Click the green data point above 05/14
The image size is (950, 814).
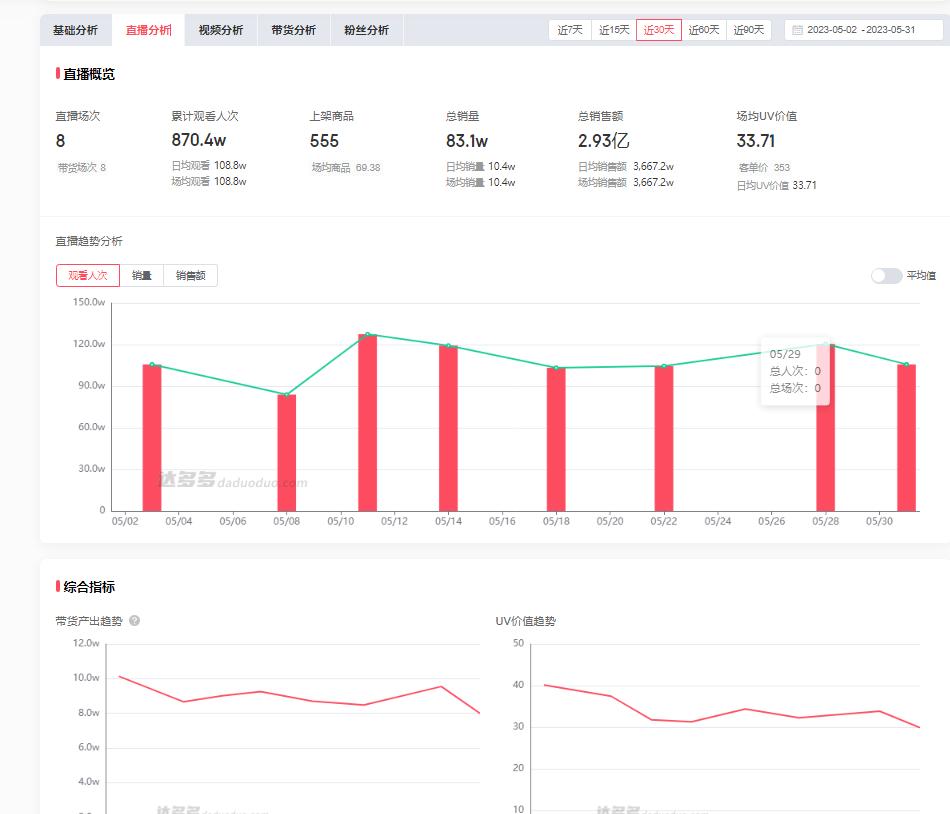click(448, 346)
